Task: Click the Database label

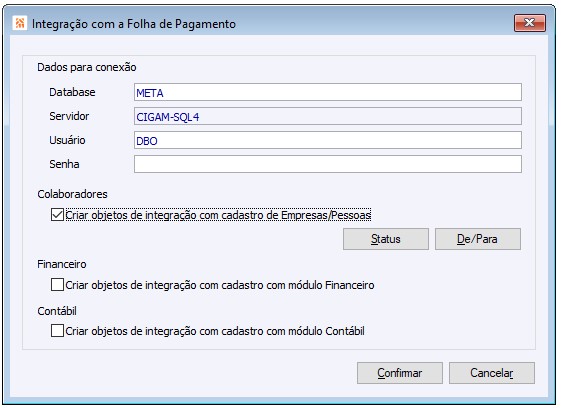Action: 72,92
